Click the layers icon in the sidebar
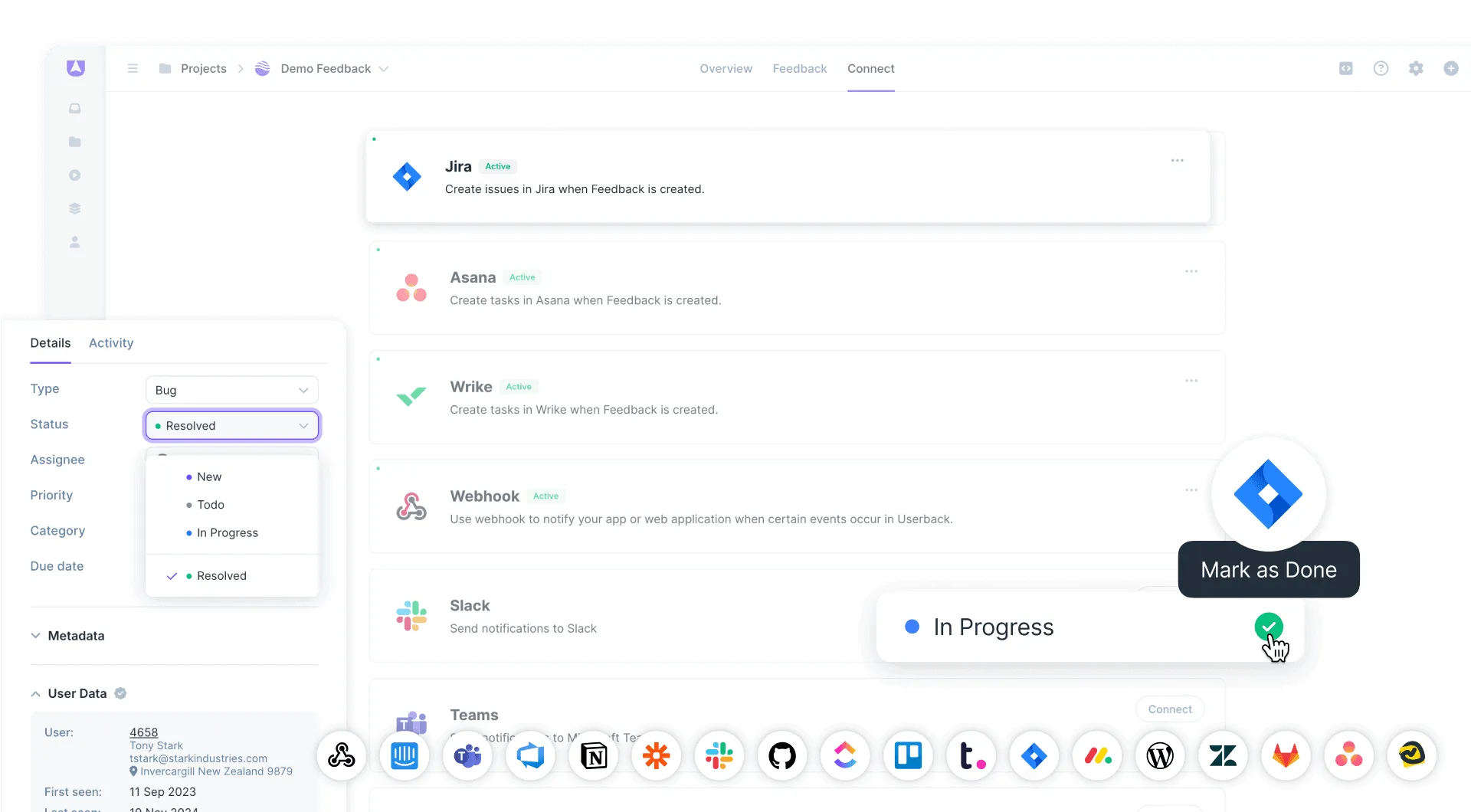The height and width of the screenshot is (812, 1471). (74, 208)
